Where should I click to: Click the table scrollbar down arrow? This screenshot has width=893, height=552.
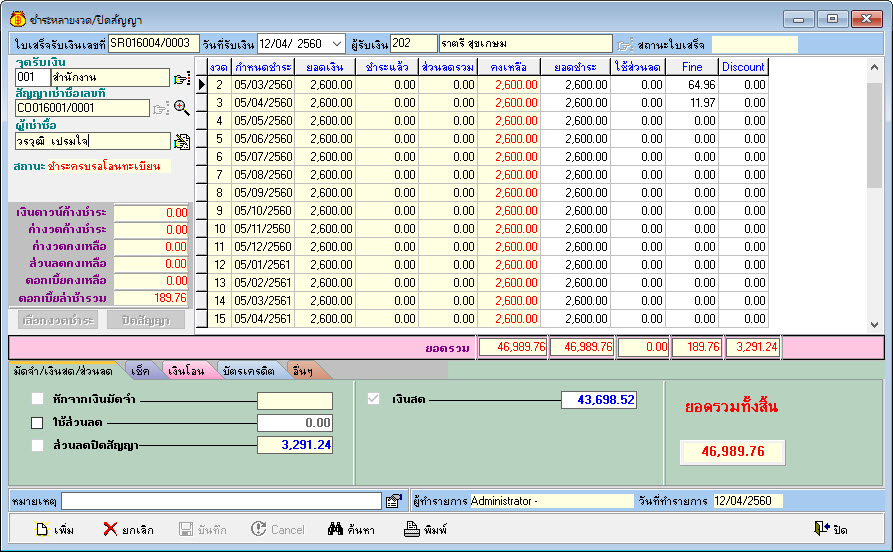tap(874, 325)
